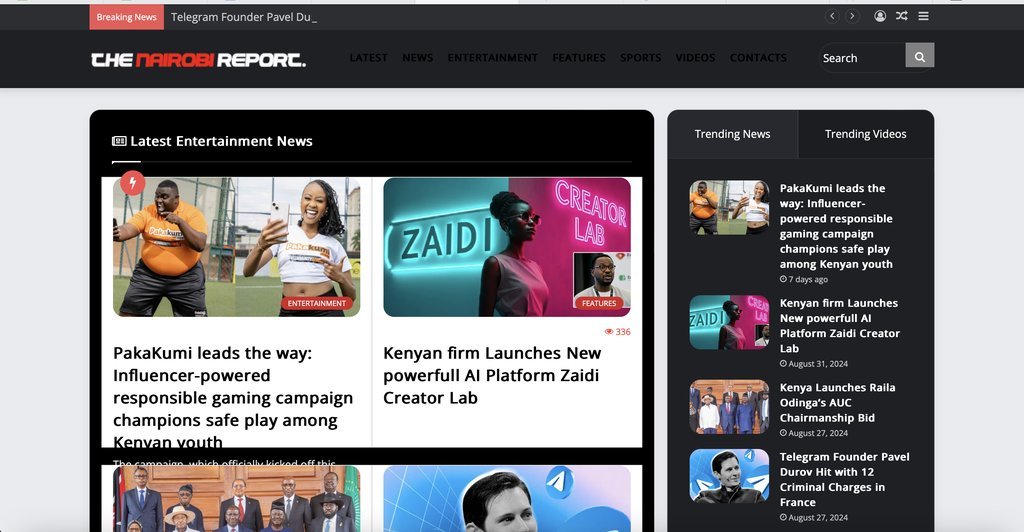Click the newspaper icon beside Latest Entertainment News
This screenshot has width=1024, height=532.
click(119, 141)
